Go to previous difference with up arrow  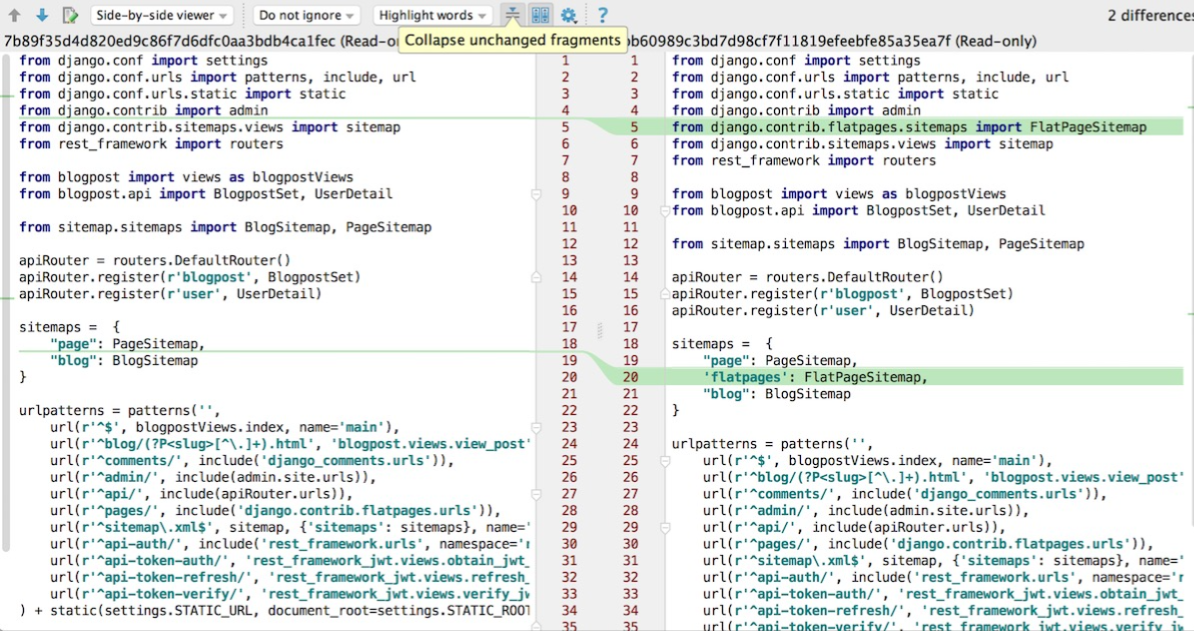click(x=14, y=14)
